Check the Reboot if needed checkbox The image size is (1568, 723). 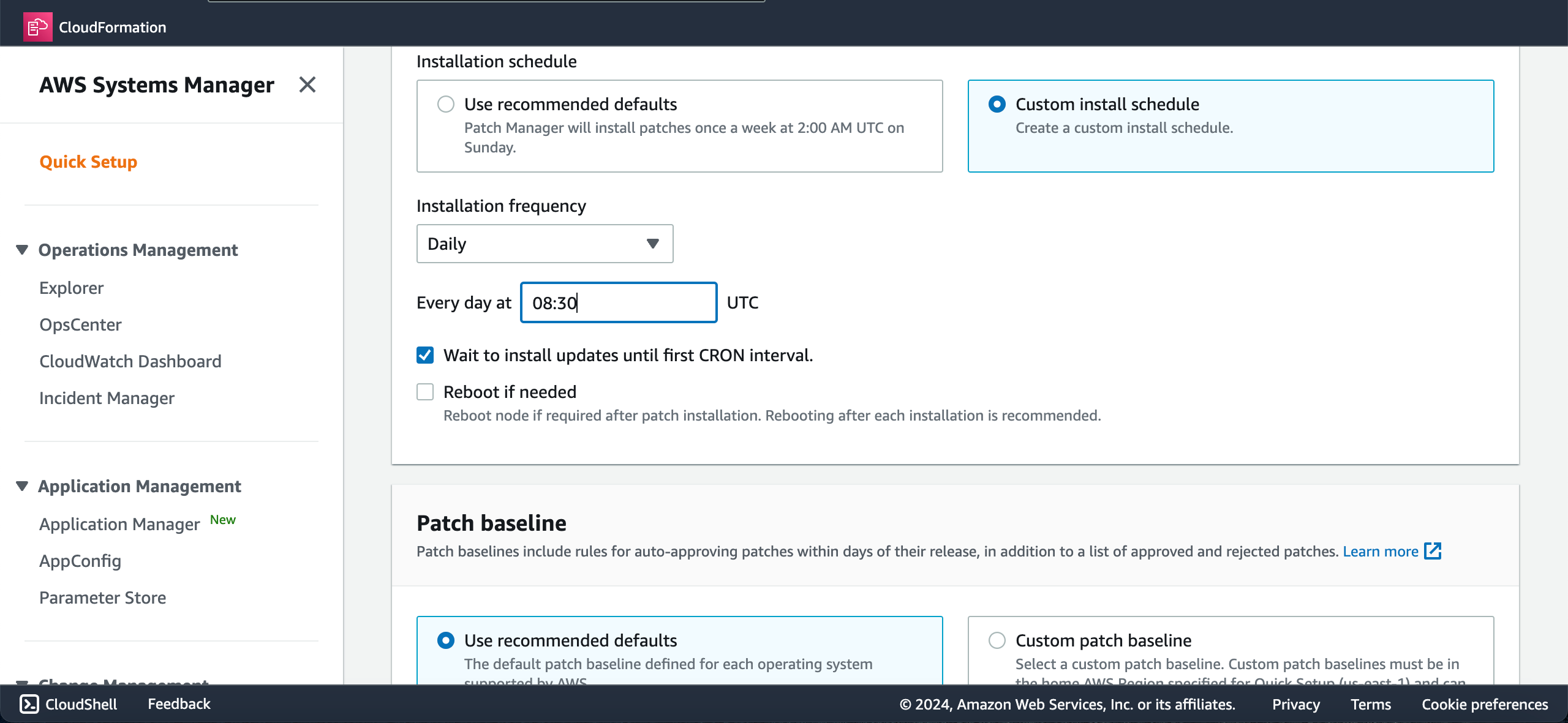click(425, 392)
